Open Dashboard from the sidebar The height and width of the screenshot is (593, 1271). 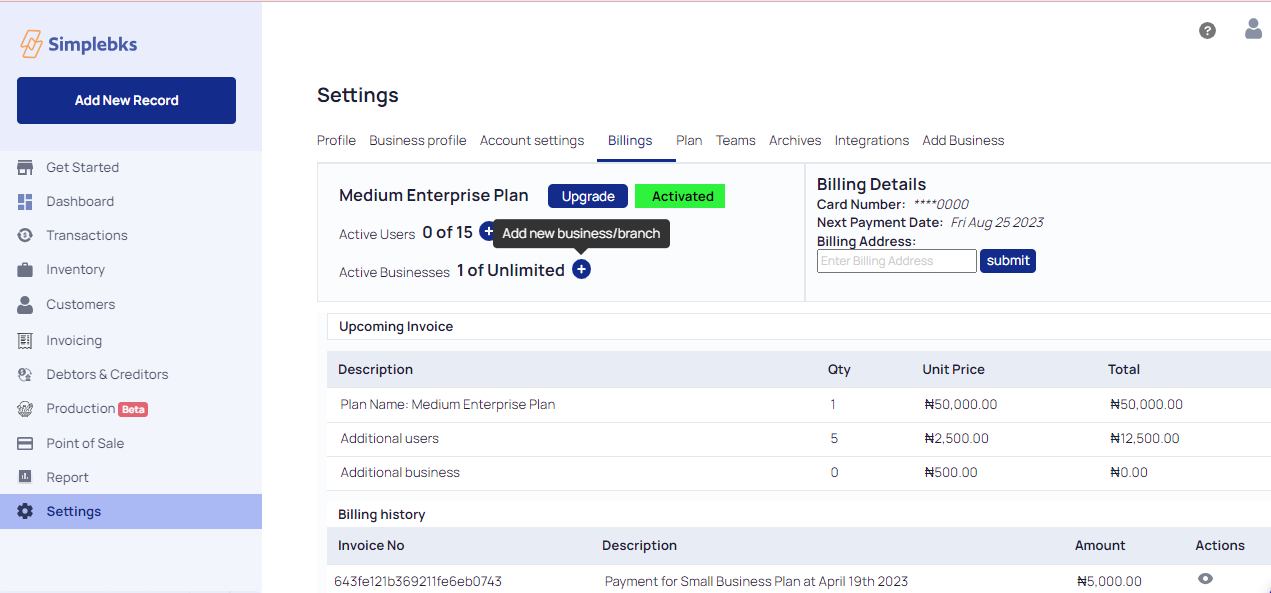coord(80,201)
